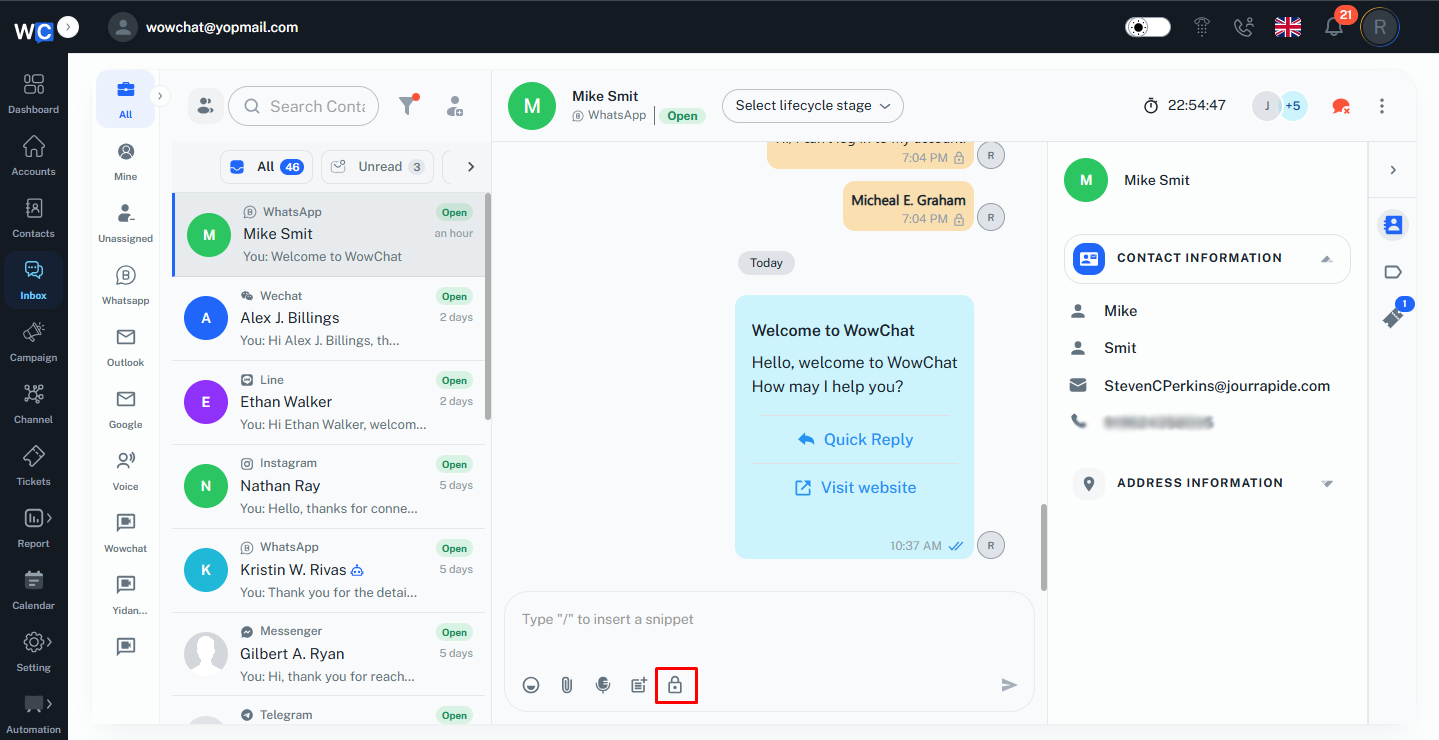
Task: Click the conversation timer 22:54:47
Action: click(1185, 105)
